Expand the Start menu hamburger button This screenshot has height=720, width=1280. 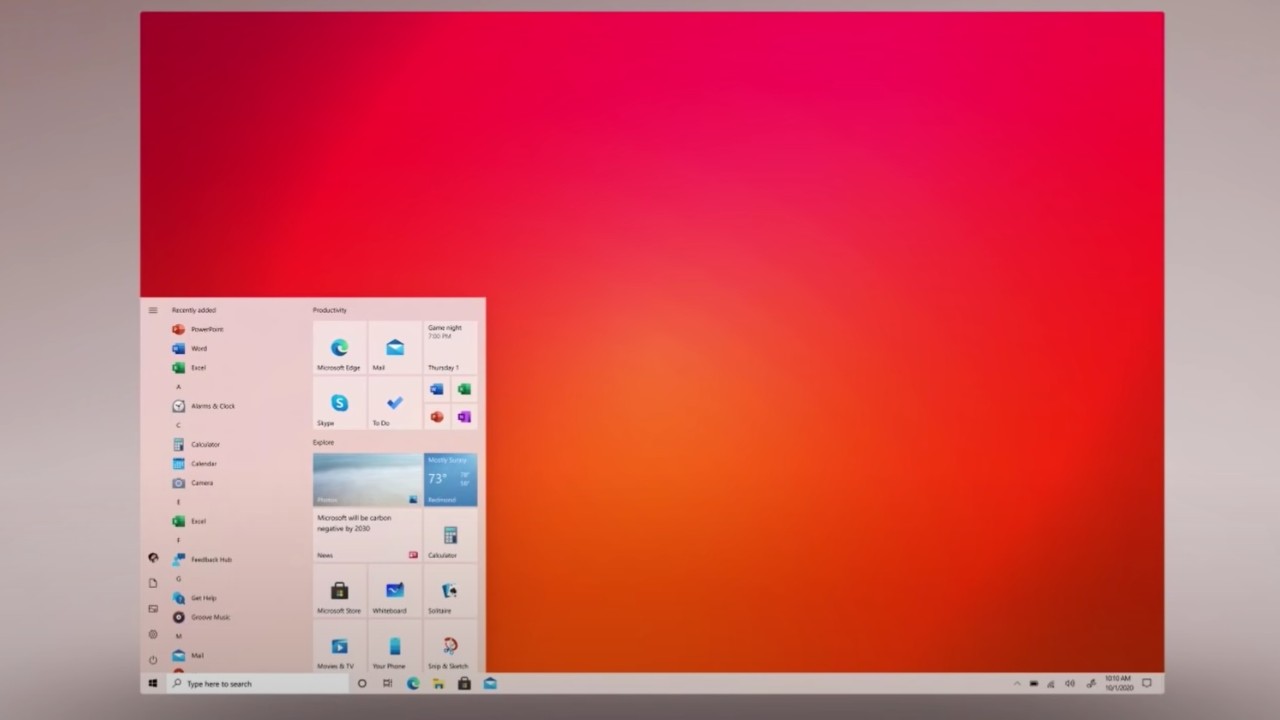(x=153, y=310)
